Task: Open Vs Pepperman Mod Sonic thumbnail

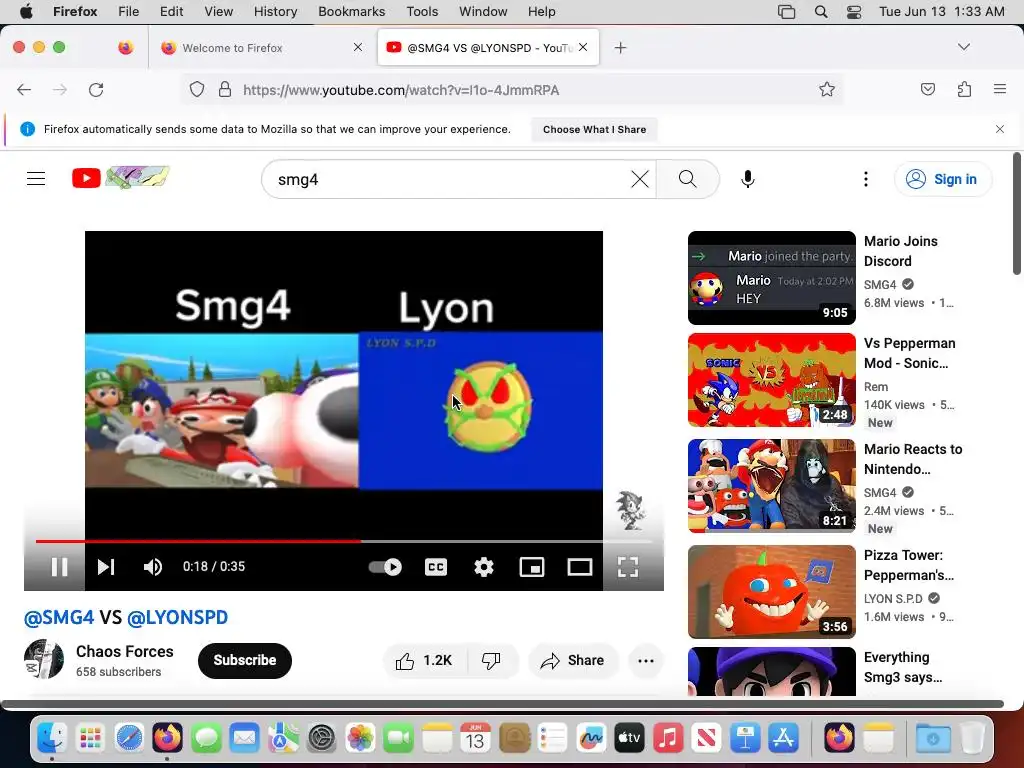Action: [772, 380]
